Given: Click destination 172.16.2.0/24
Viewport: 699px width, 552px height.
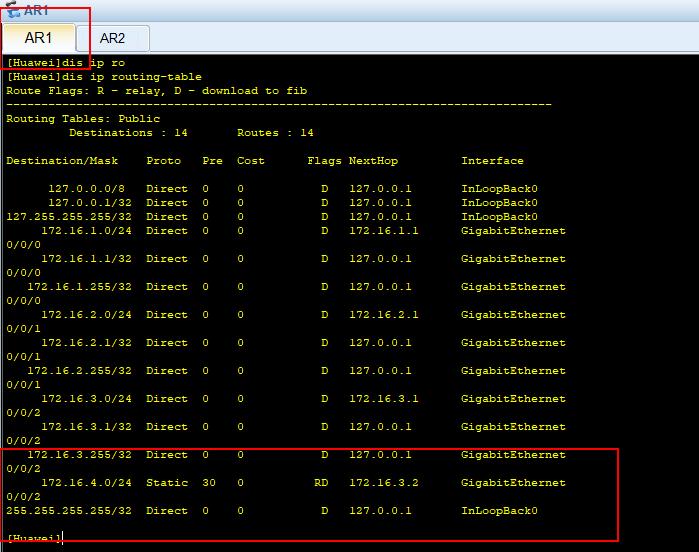Looking at the screenshot, I should (86, 315).
